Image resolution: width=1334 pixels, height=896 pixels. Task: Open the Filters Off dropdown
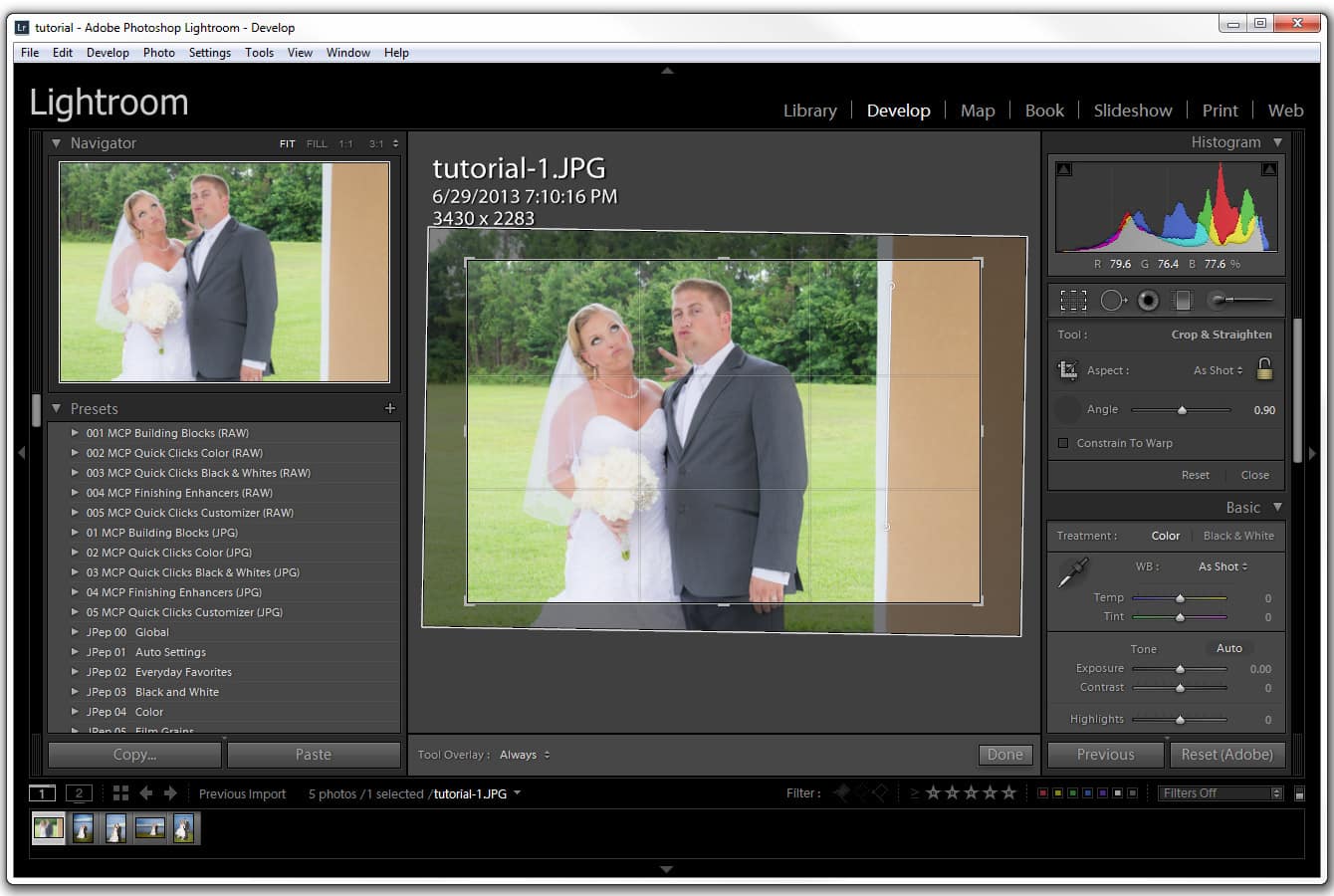[x=1220, y=792]
